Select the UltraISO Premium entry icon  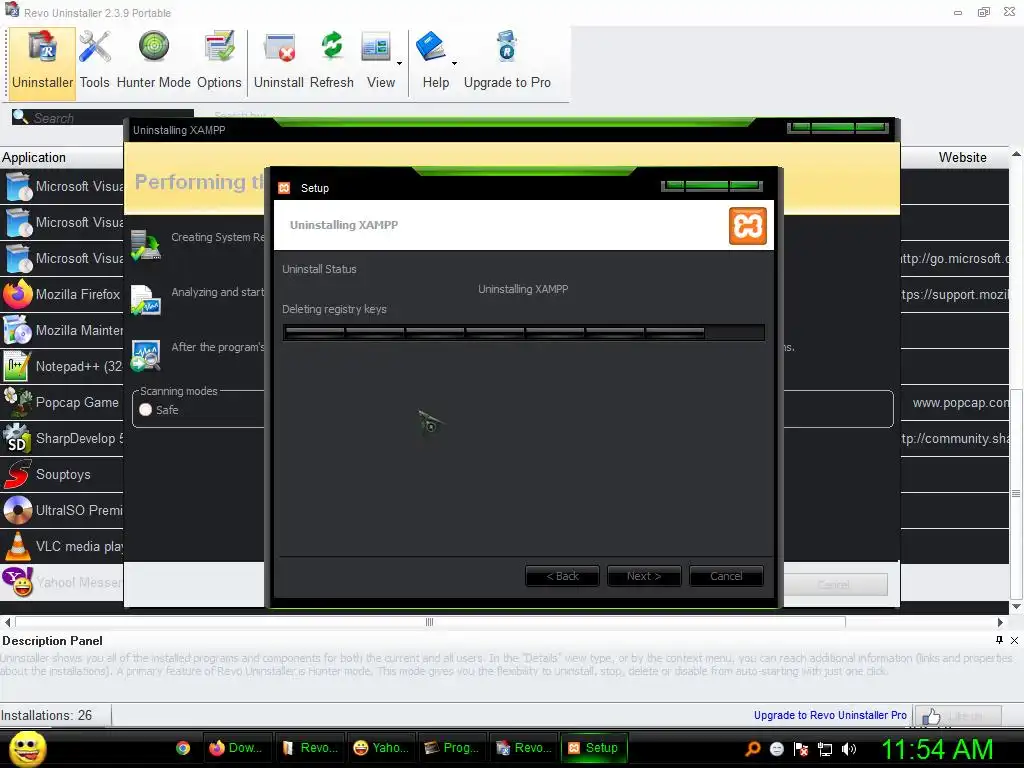point(18,510)
